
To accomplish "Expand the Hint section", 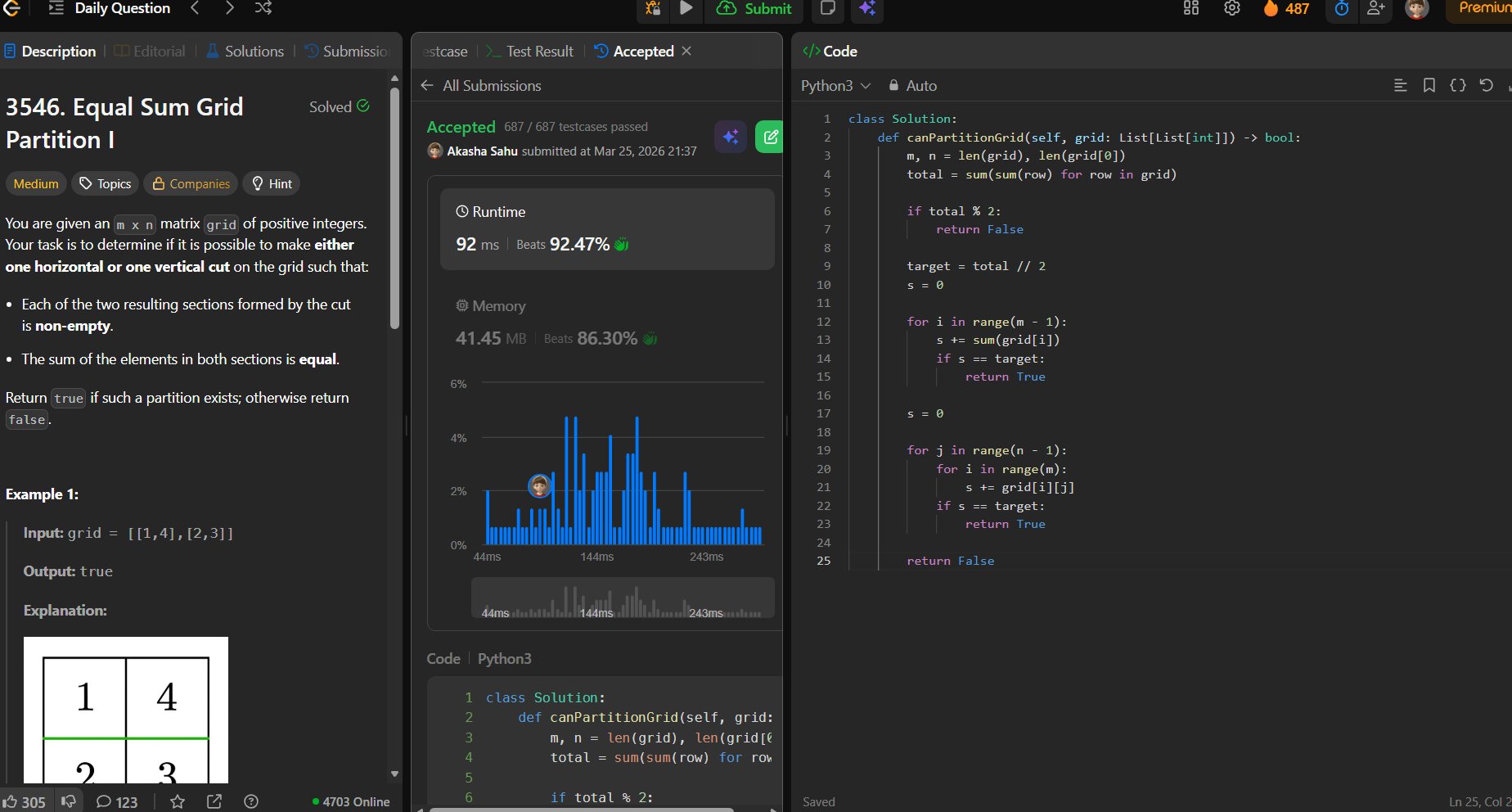I will [272, 183].
